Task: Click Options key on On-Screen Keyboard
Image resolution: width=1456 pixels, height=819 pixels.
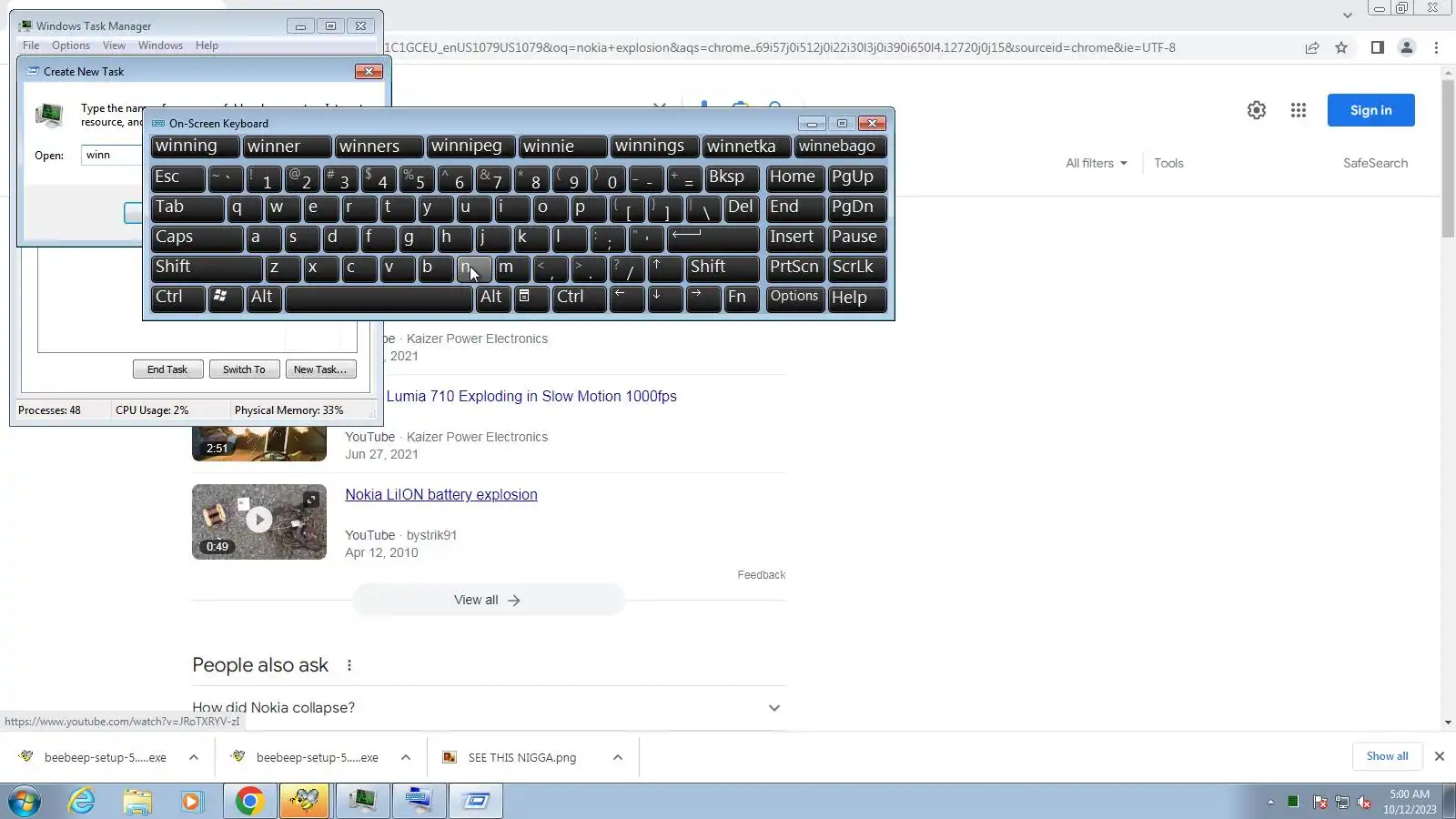Action: click(795, 298)
